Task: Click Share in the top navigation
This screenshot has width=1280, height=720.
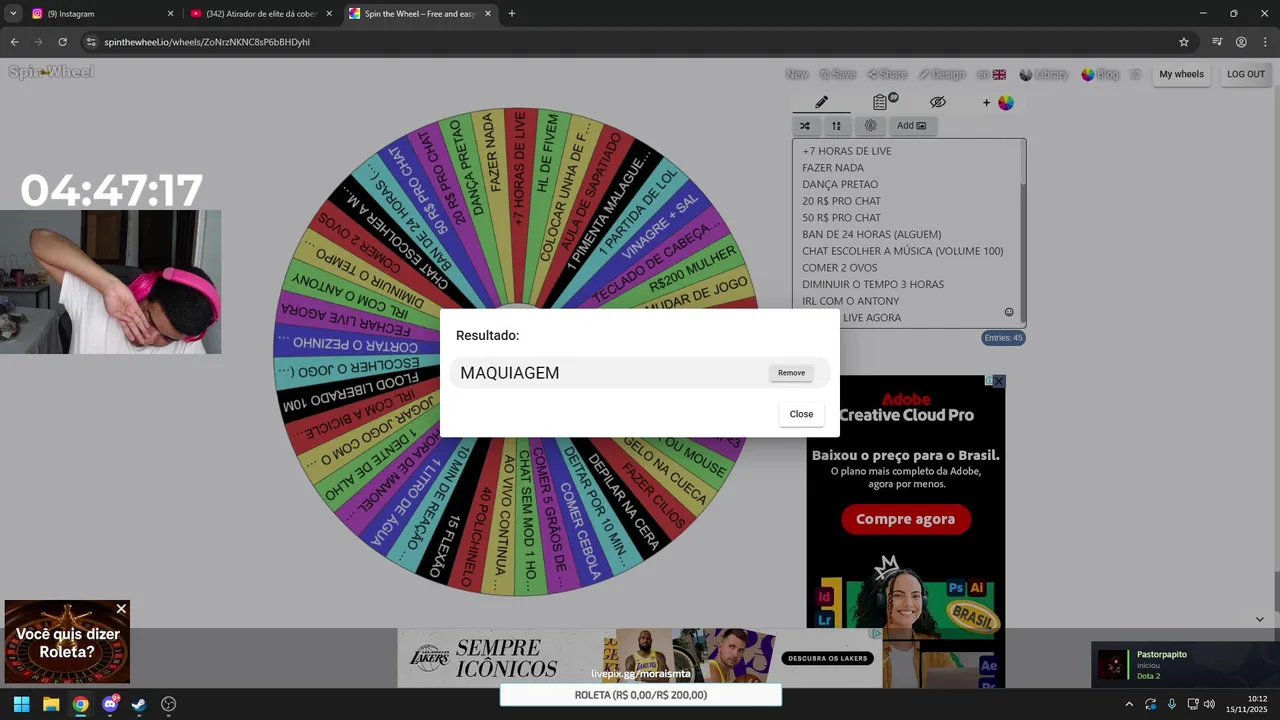Action: coord(887,74)
